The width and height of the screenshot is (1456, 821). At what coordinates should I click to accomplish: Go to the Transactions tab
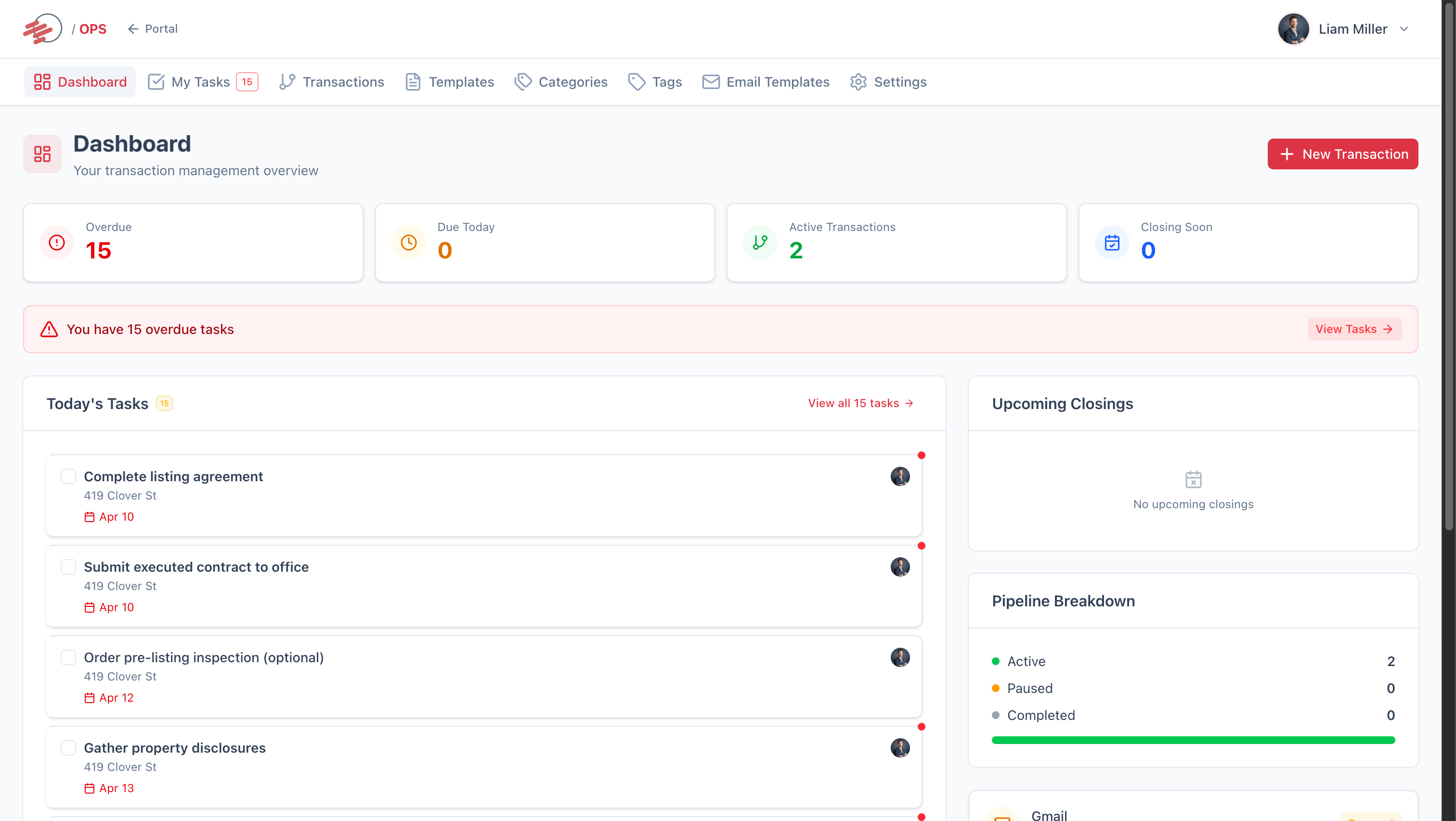point(332,82)
